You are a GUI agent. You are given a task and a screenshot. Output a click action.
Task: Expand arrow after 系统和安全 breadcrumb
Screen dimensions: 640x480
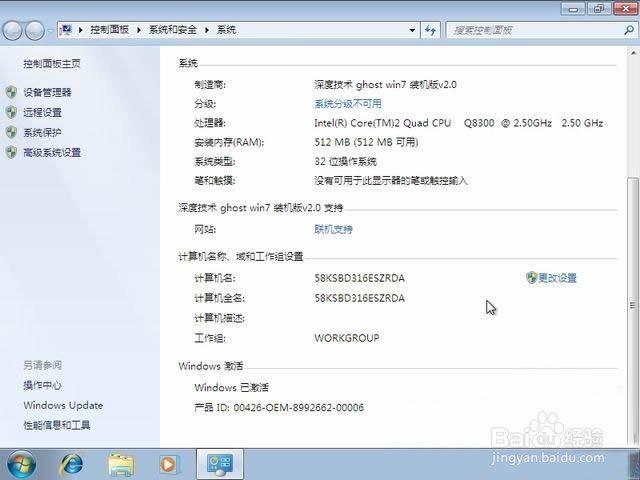(x=207, y=30)
